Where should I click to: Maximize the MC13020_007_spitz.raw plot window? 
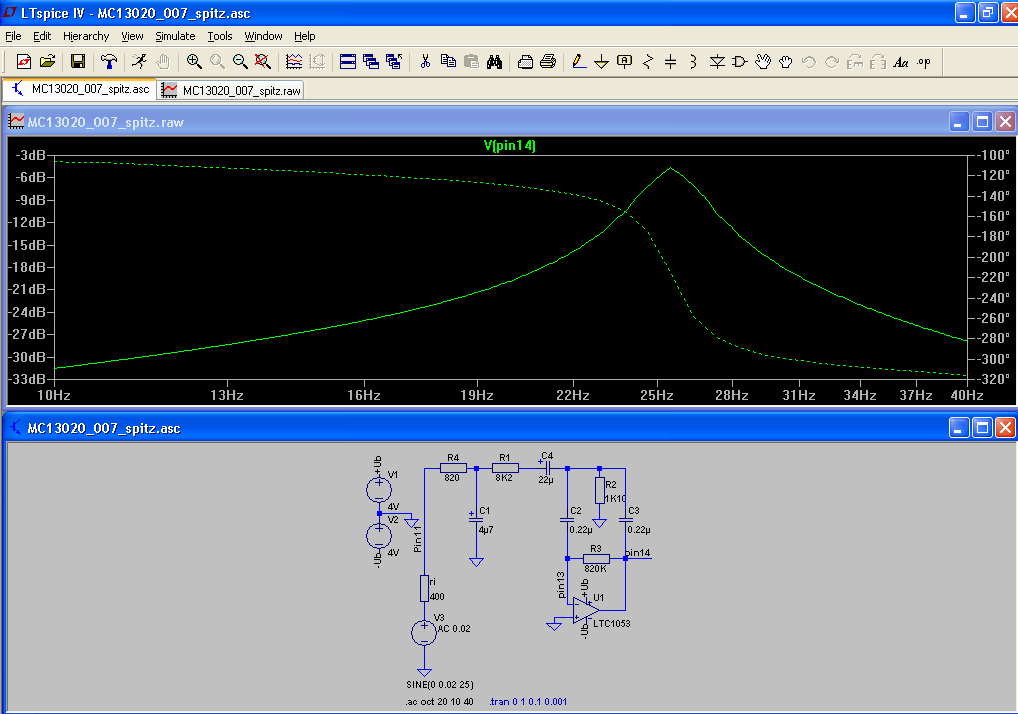982,121
